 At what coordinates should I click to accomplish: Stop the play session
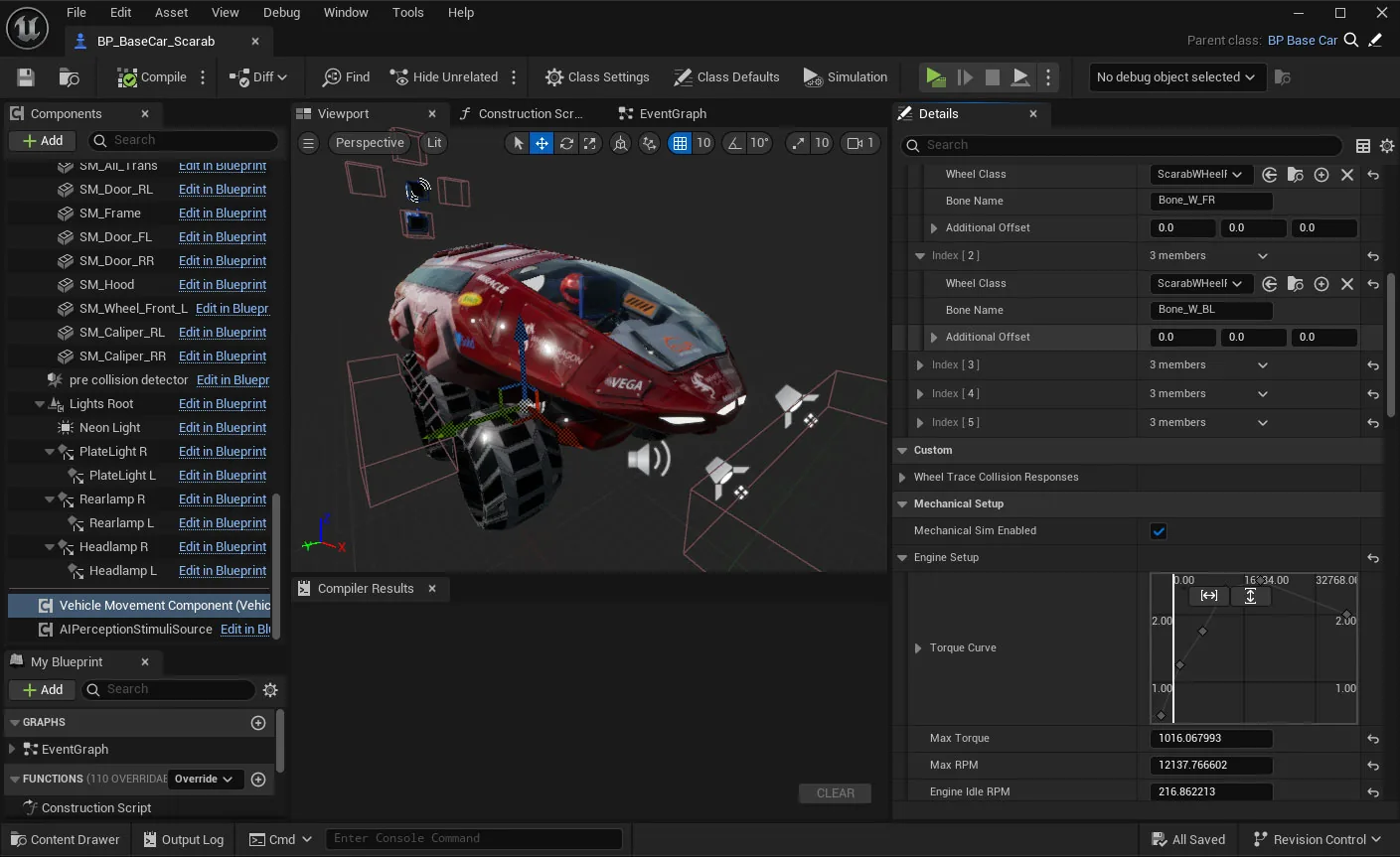click(x=992, y=76)
